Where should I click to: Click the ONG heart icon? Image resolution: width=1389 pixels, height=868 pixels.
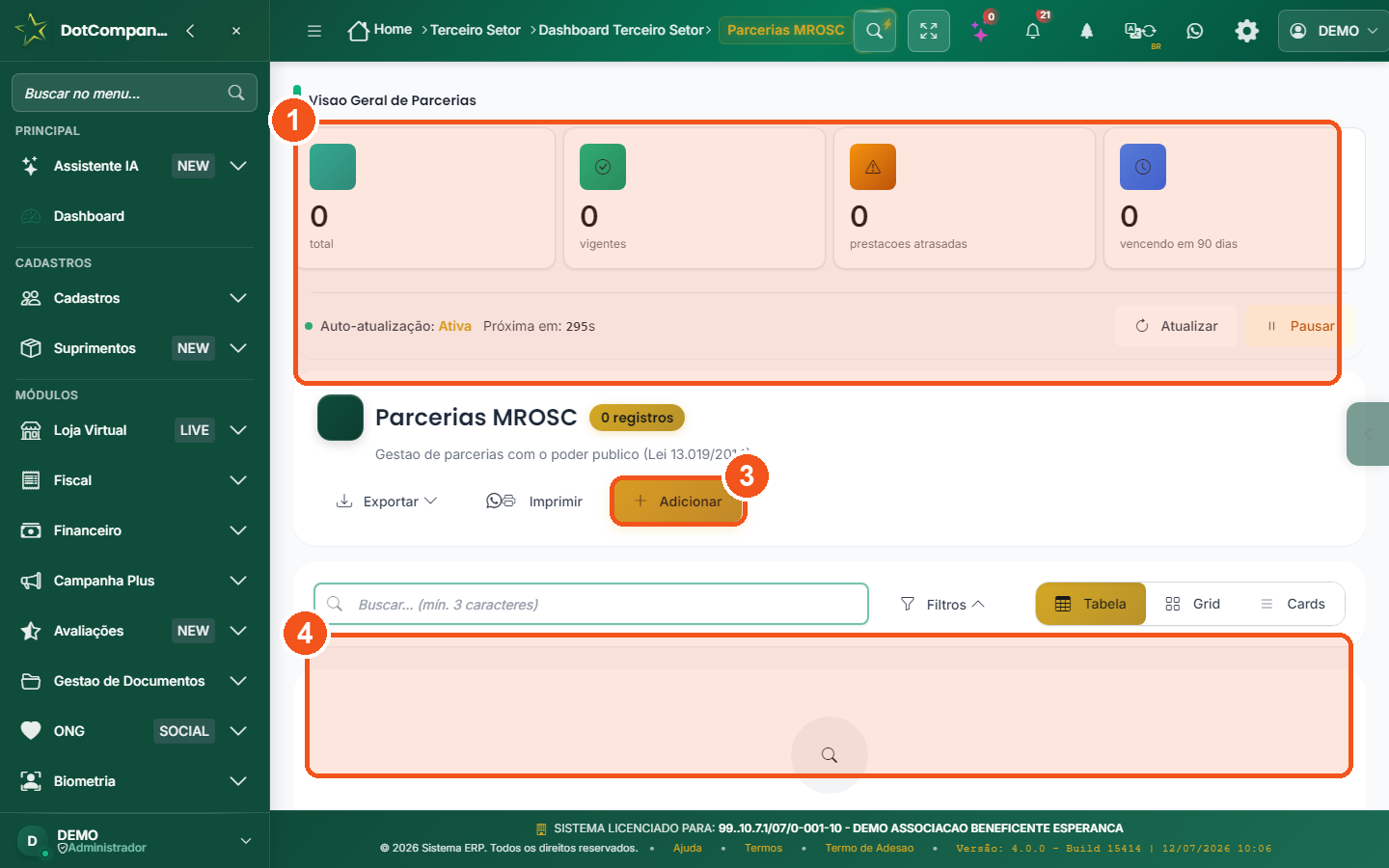coord(31,731)
